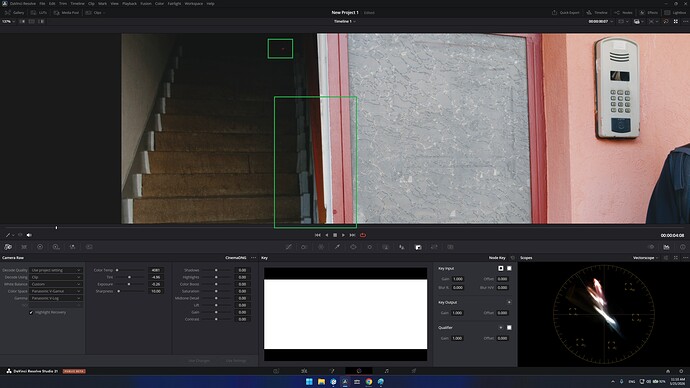
Task: Open the 3D palette icon
Action: (450, 247)
